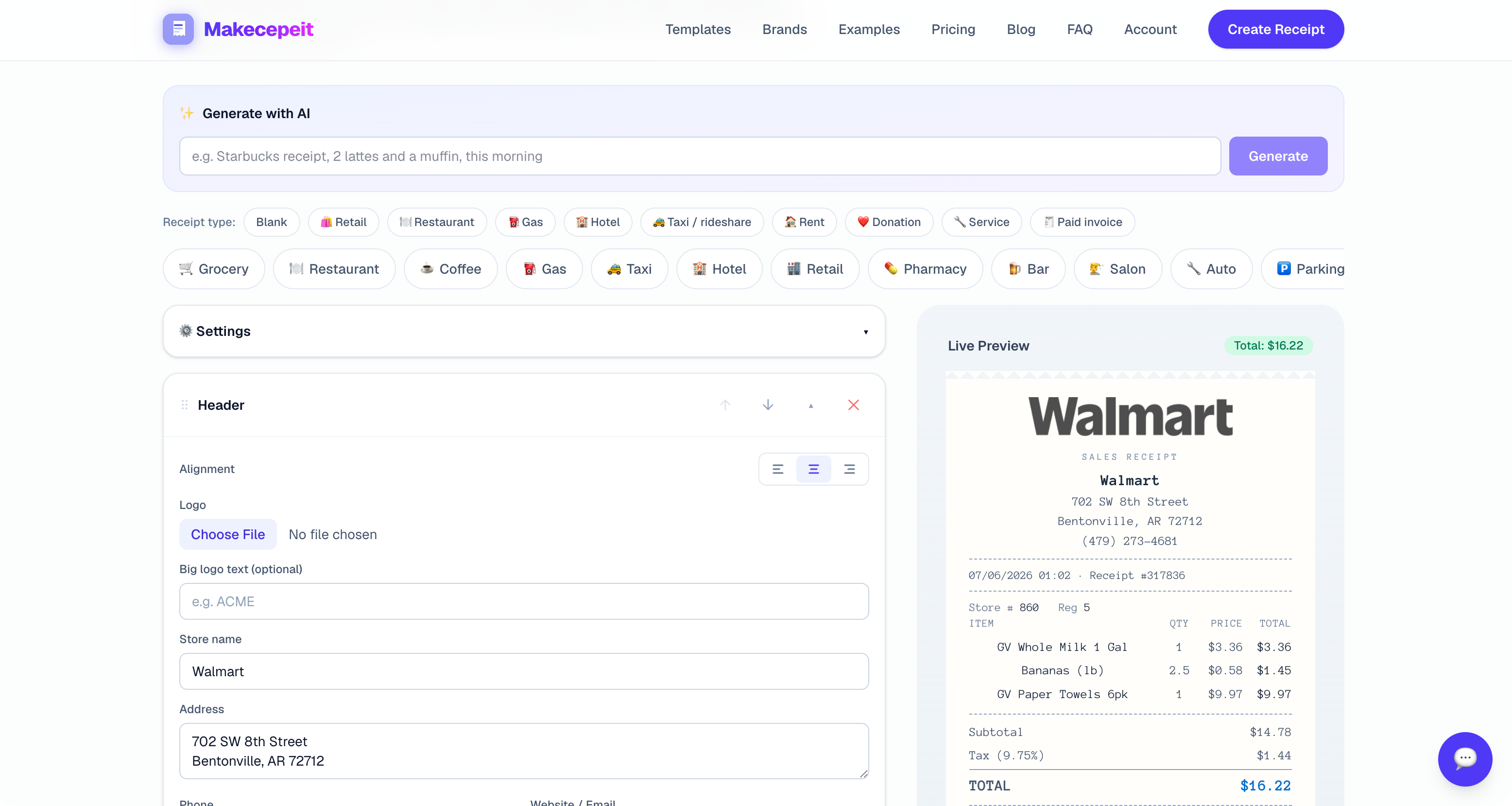Open the Brands nav link
This screenshot has width=1512, height=806.
[784, 29]
